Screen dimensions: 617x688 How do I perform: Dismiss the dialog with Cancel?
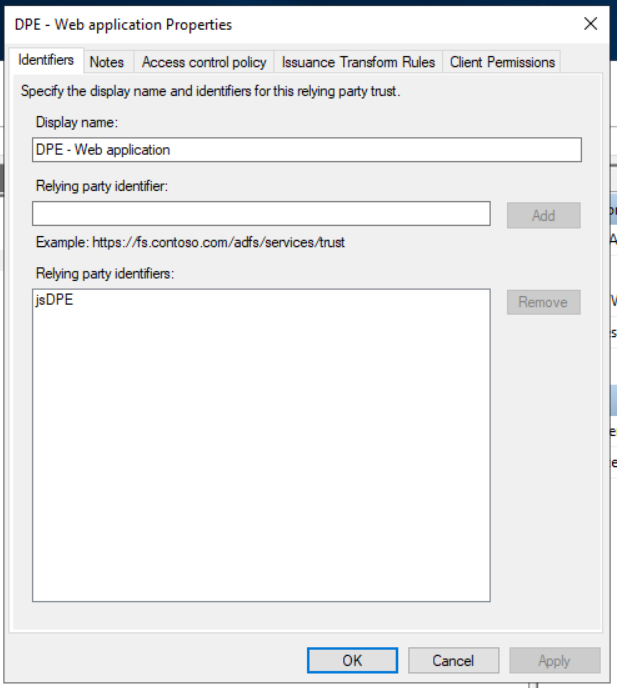[453, 660]
